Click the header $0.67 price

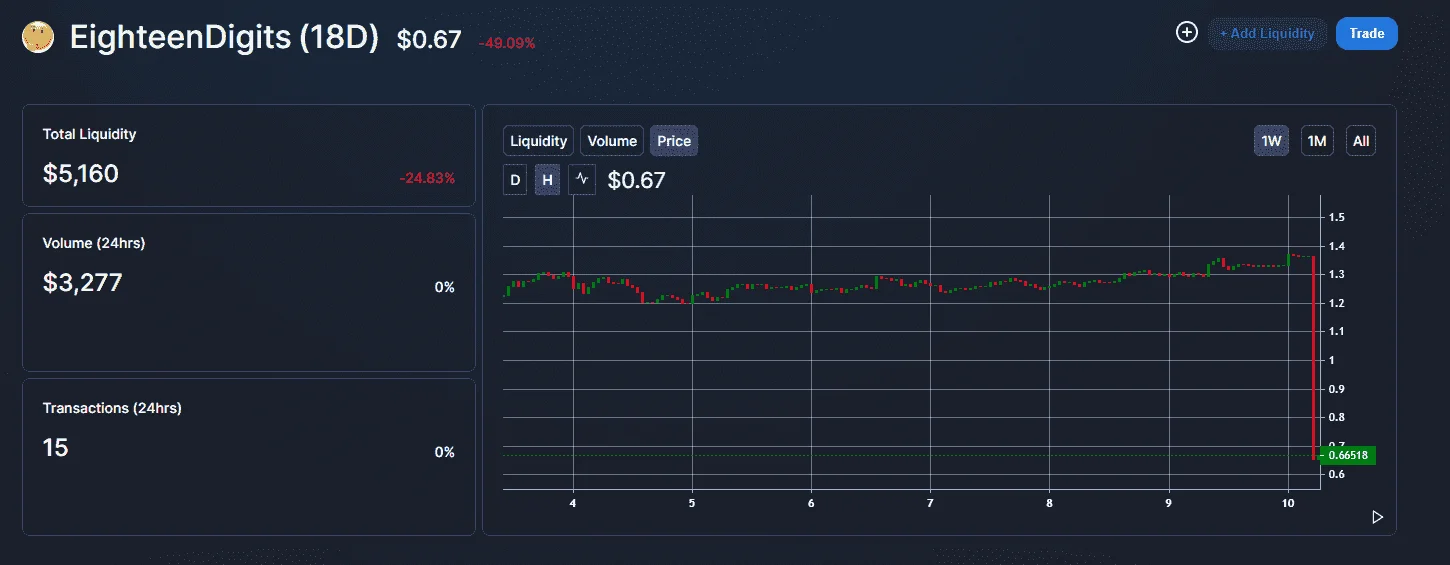(x=429, y=40)
